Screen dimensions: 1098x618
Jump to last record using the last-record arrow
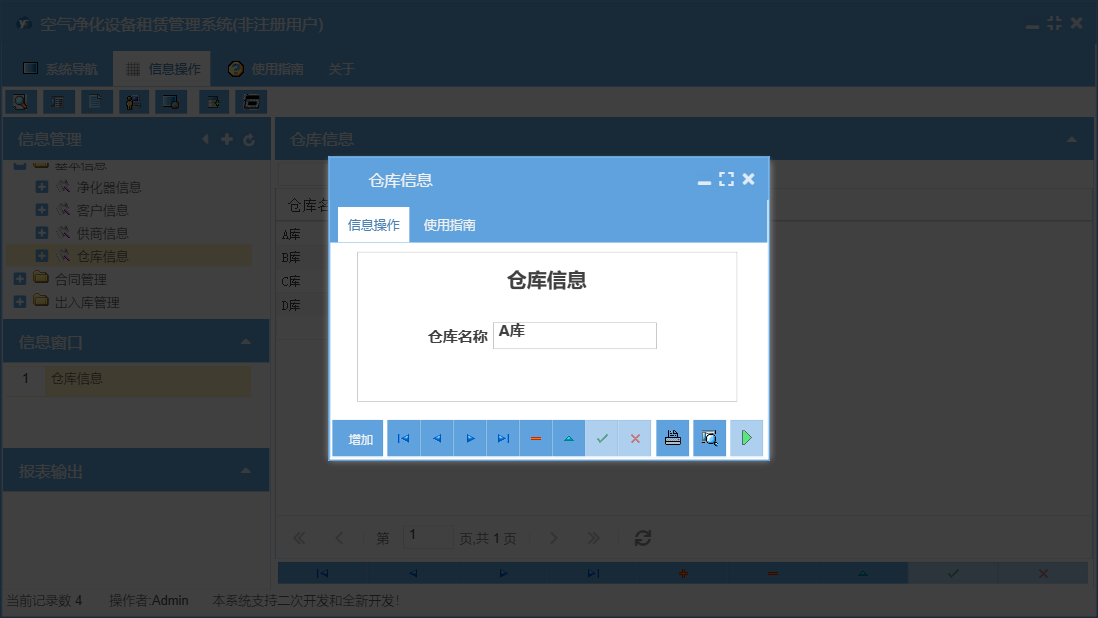point(503,437)
